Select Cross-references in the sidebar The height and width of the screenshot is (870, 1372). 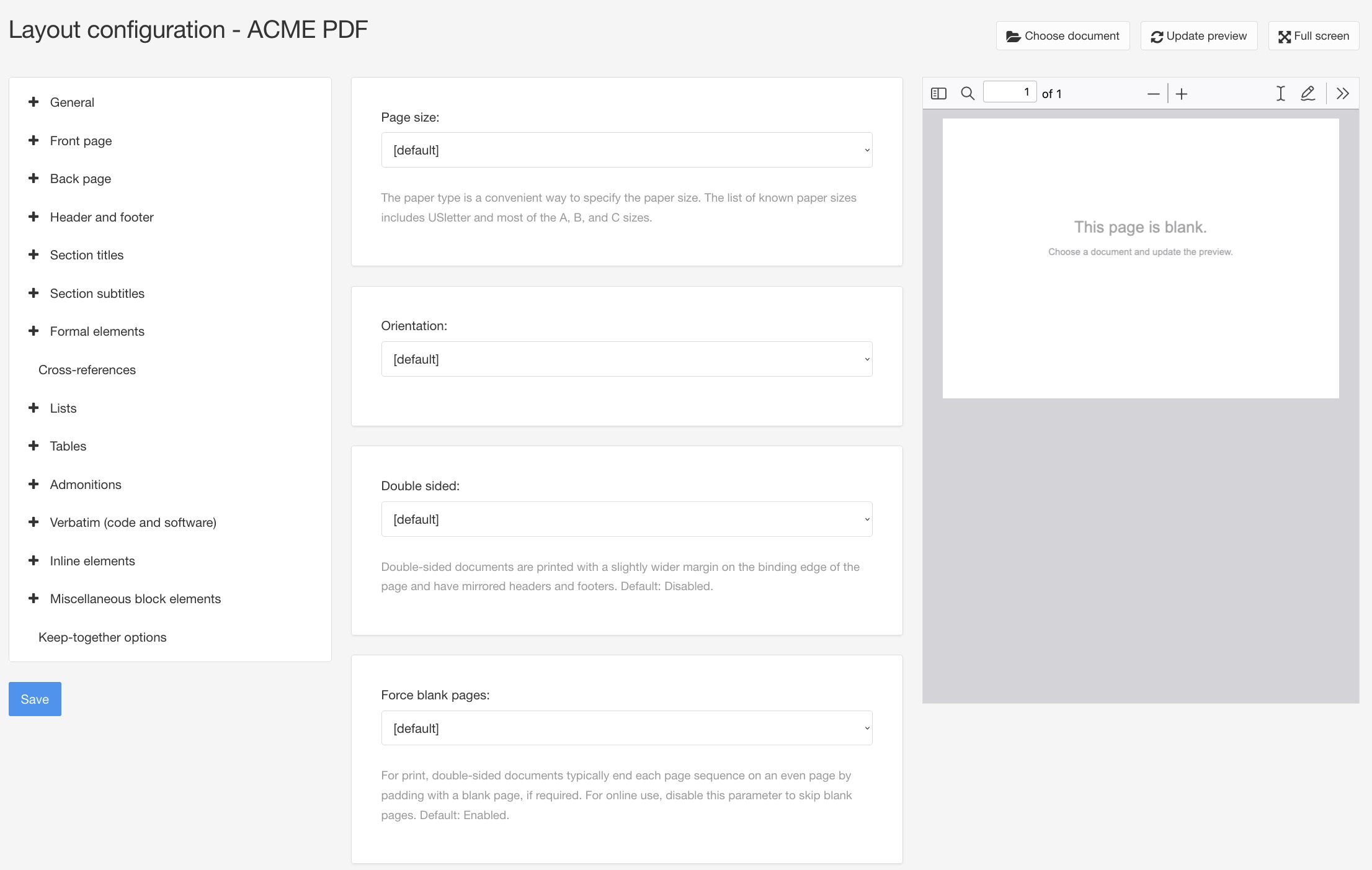pyautogui.click(x=87, y=370)
